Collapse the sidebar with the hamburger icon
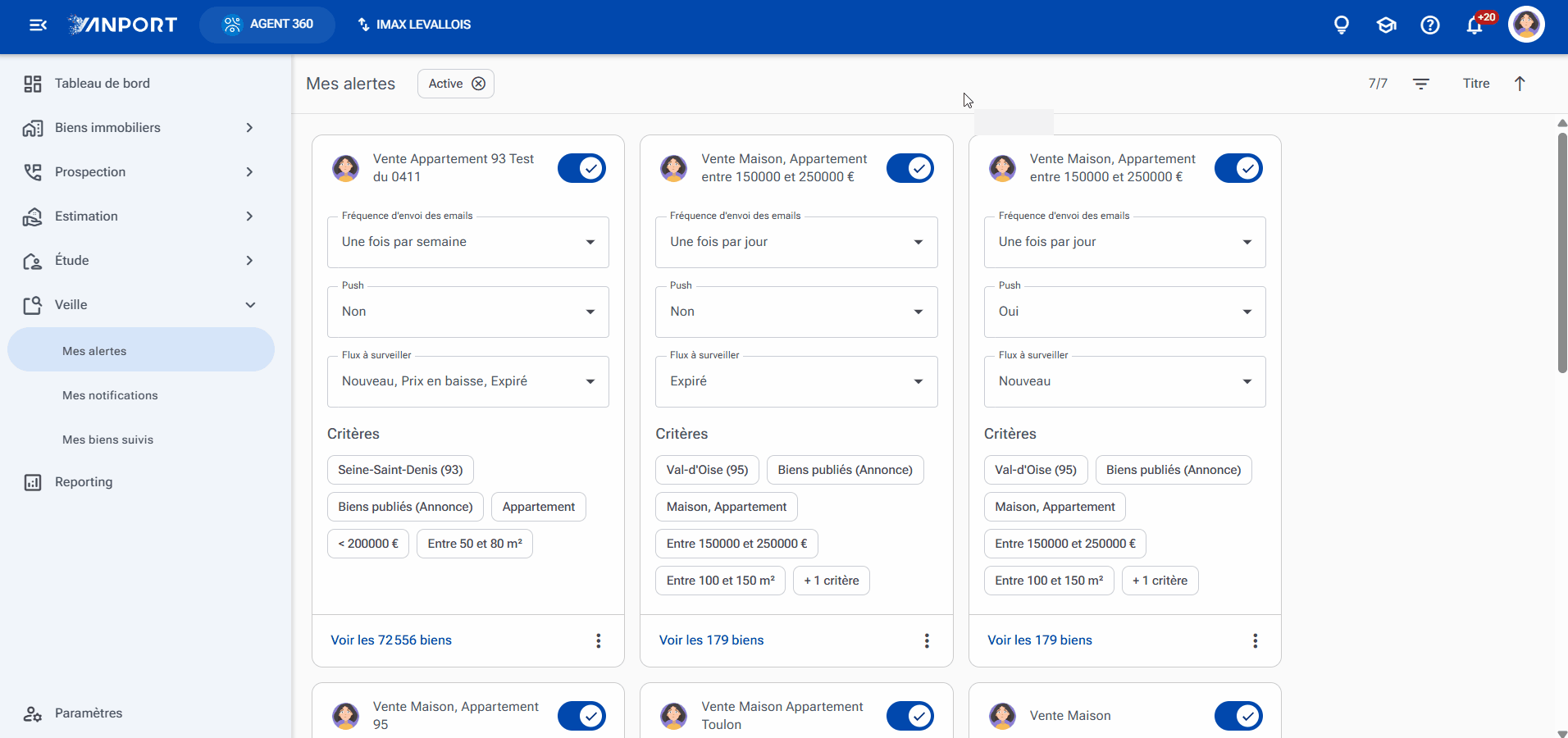This screenshot has width=1568, height=738. pos(38,25)
